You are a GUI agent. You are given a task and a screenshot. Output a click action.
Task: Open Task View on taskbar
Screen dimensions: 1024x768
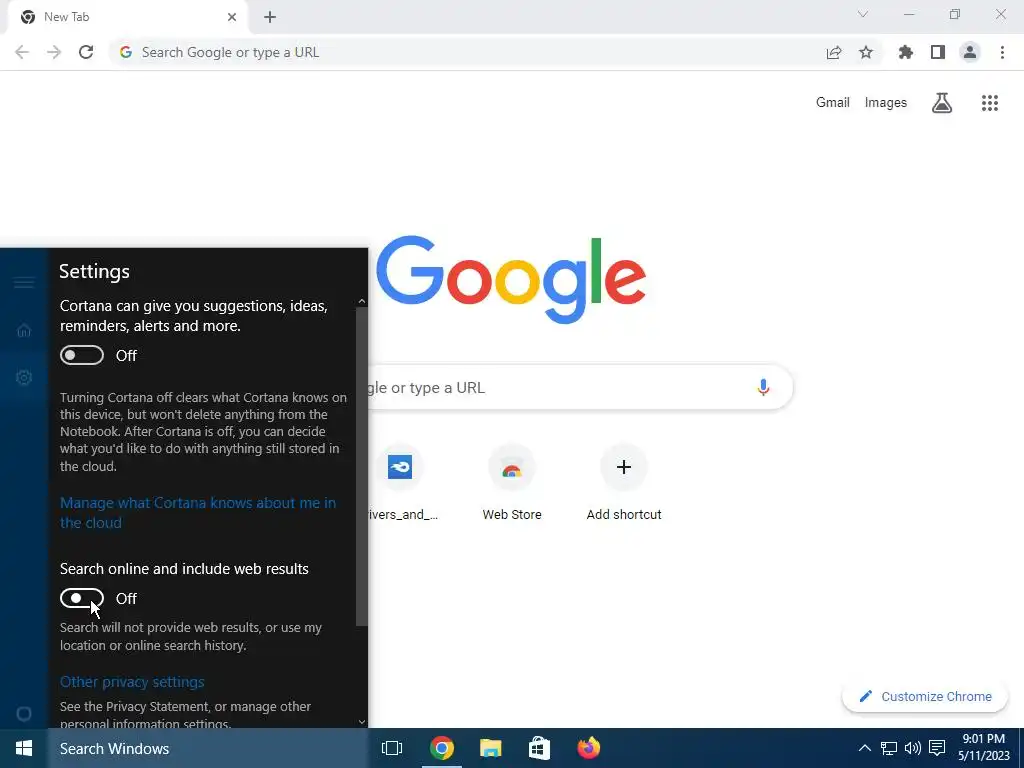click(392, 748)
